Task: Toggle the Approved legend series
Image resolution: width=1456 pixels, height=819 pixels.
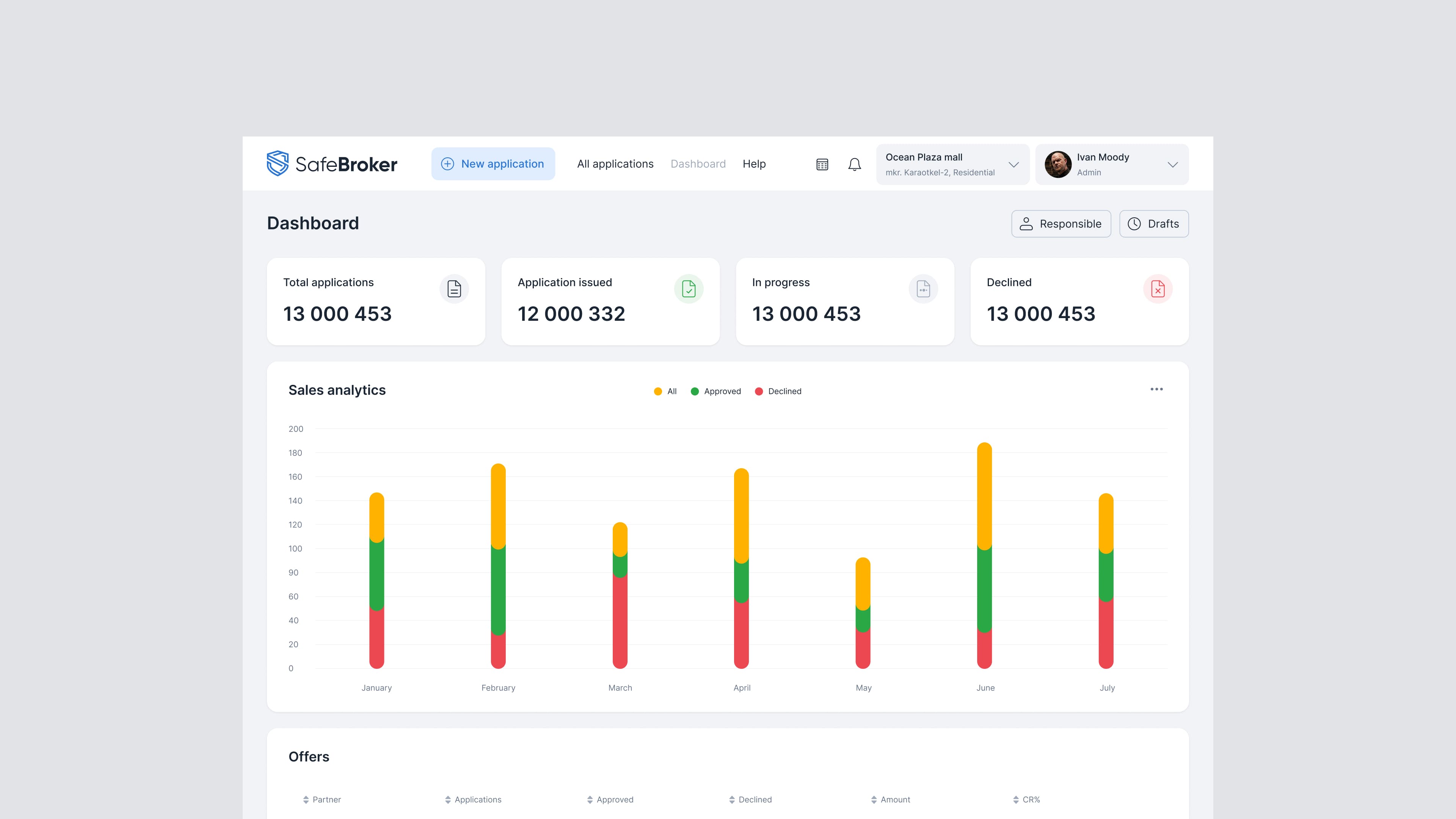Action: click(715, 391)
